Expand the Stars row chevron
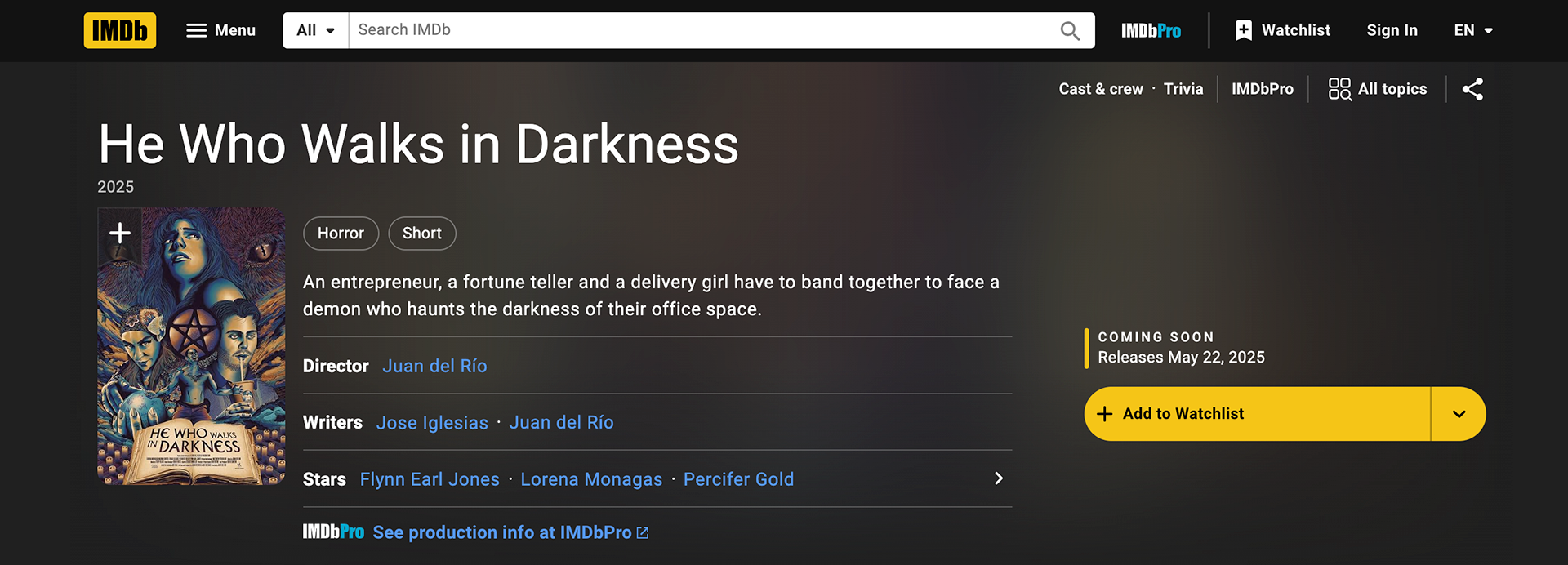This screenshot has width=1568, height=565. [998, 478]
